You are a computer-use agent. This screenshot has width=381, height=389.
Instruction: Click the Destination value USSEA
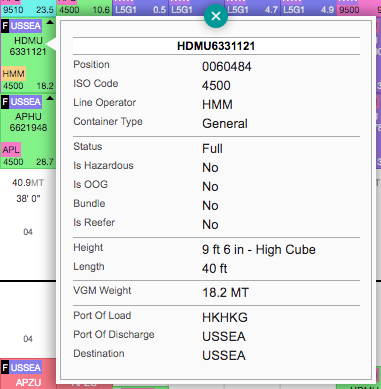click(224, 356)
